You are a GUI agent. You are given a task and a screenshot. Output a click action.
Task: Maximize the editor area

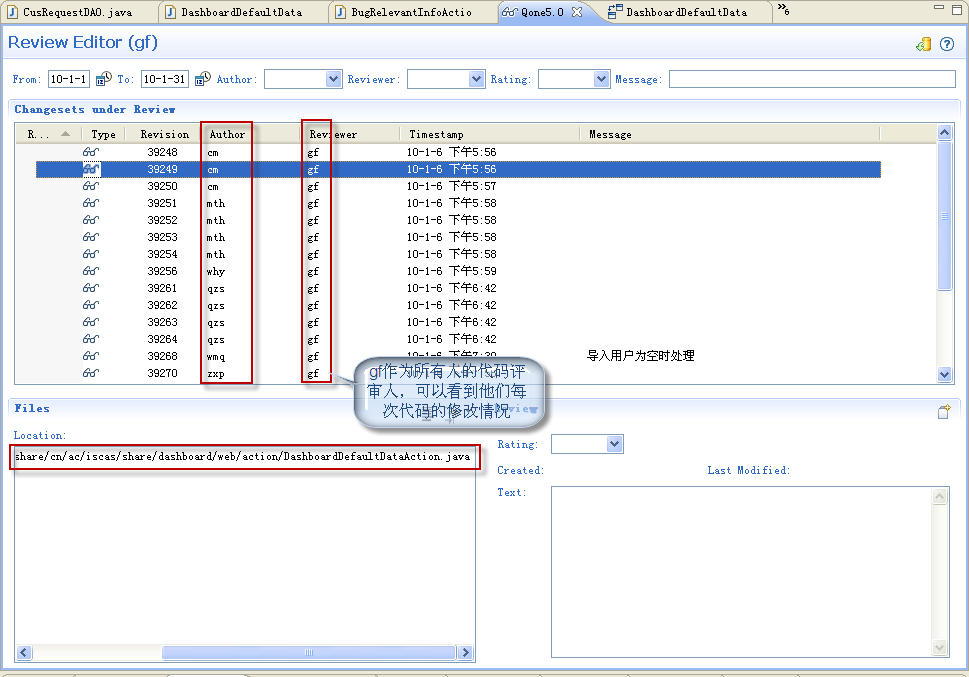point(957,9)
